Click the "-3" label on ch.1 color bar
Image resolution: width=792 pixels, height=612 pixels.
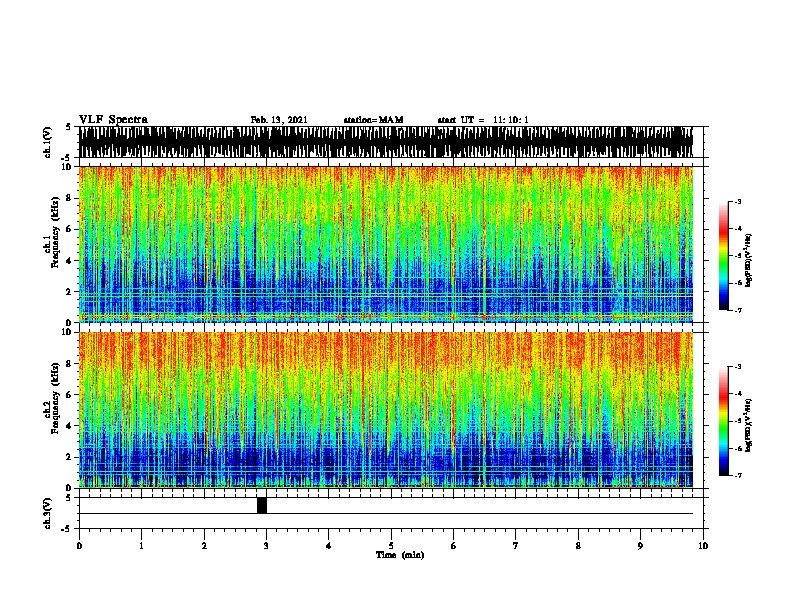pos(737,201)
